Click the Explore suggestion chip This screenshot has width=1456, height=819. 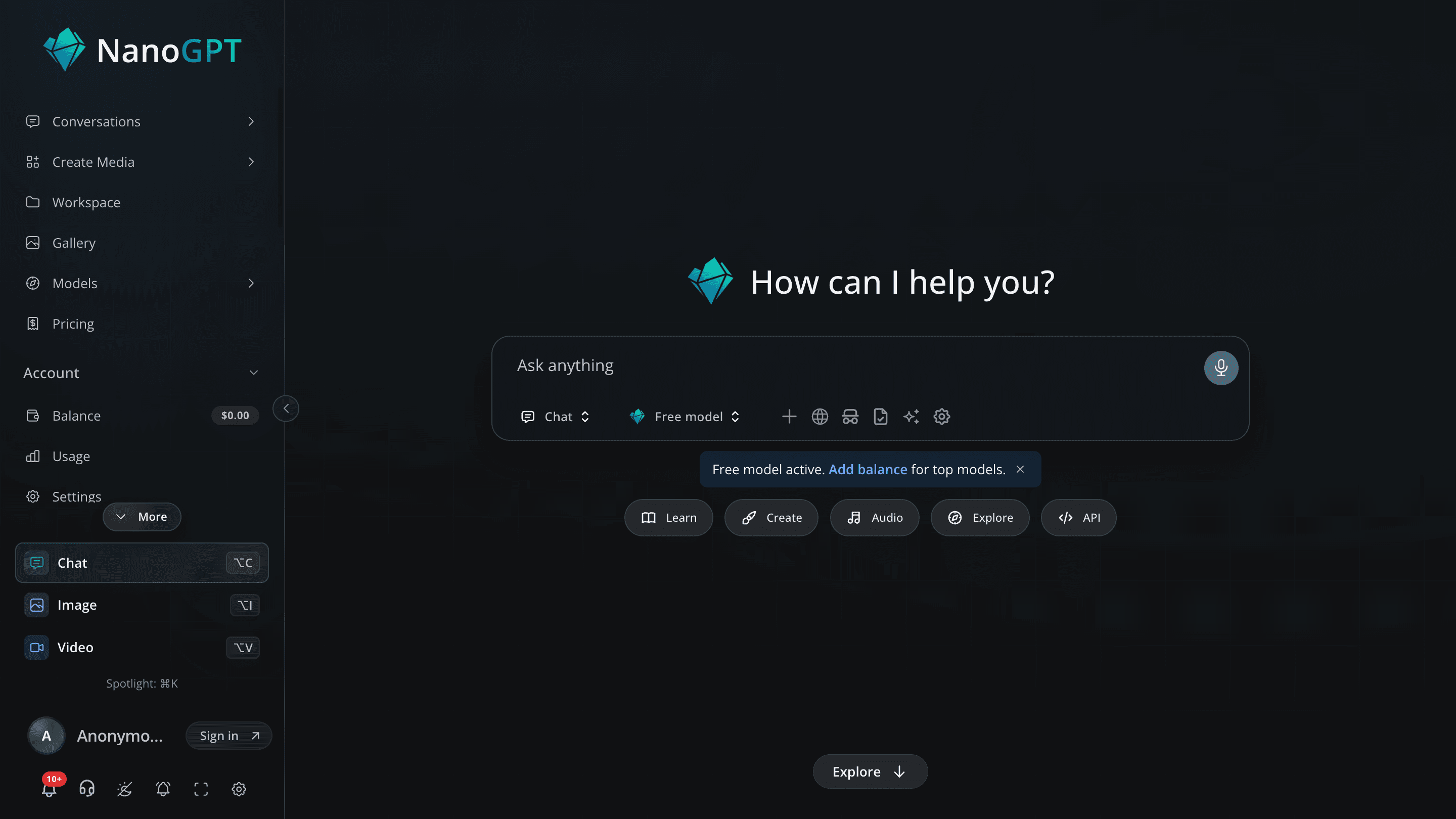980,517
